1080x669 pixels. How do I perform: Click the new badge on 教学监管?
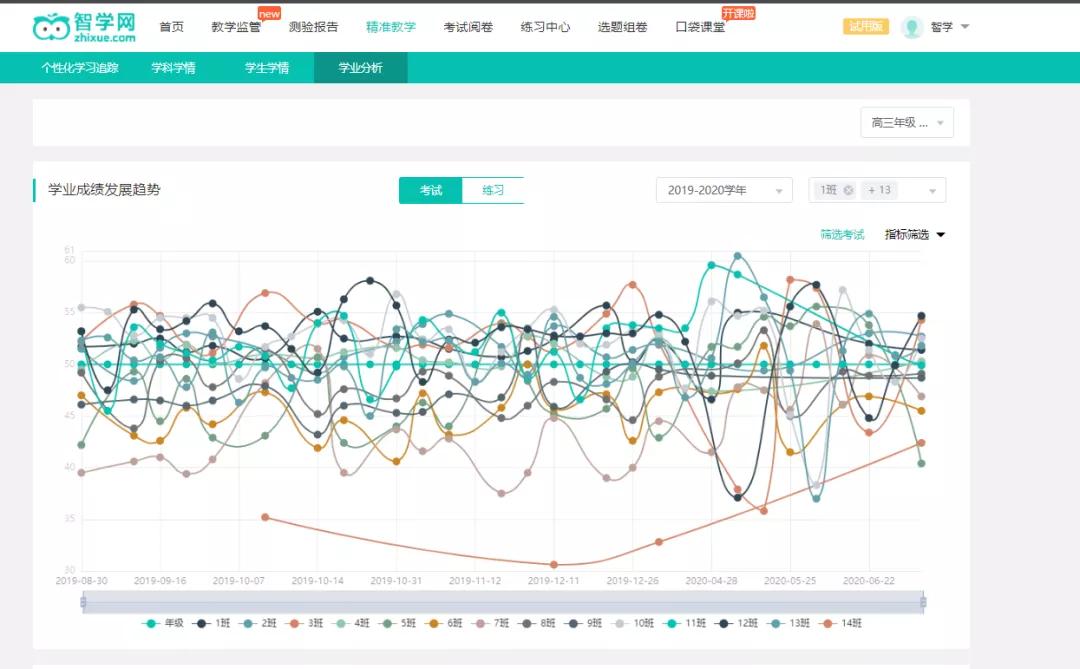(x=268, y=13)
